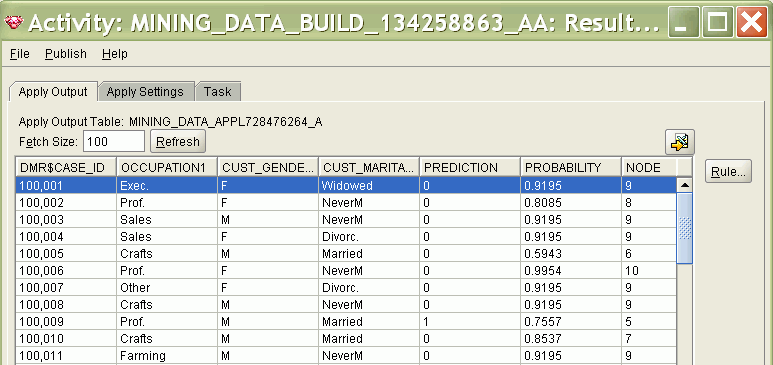Click probability 0.7557 cell

[571, 322]
